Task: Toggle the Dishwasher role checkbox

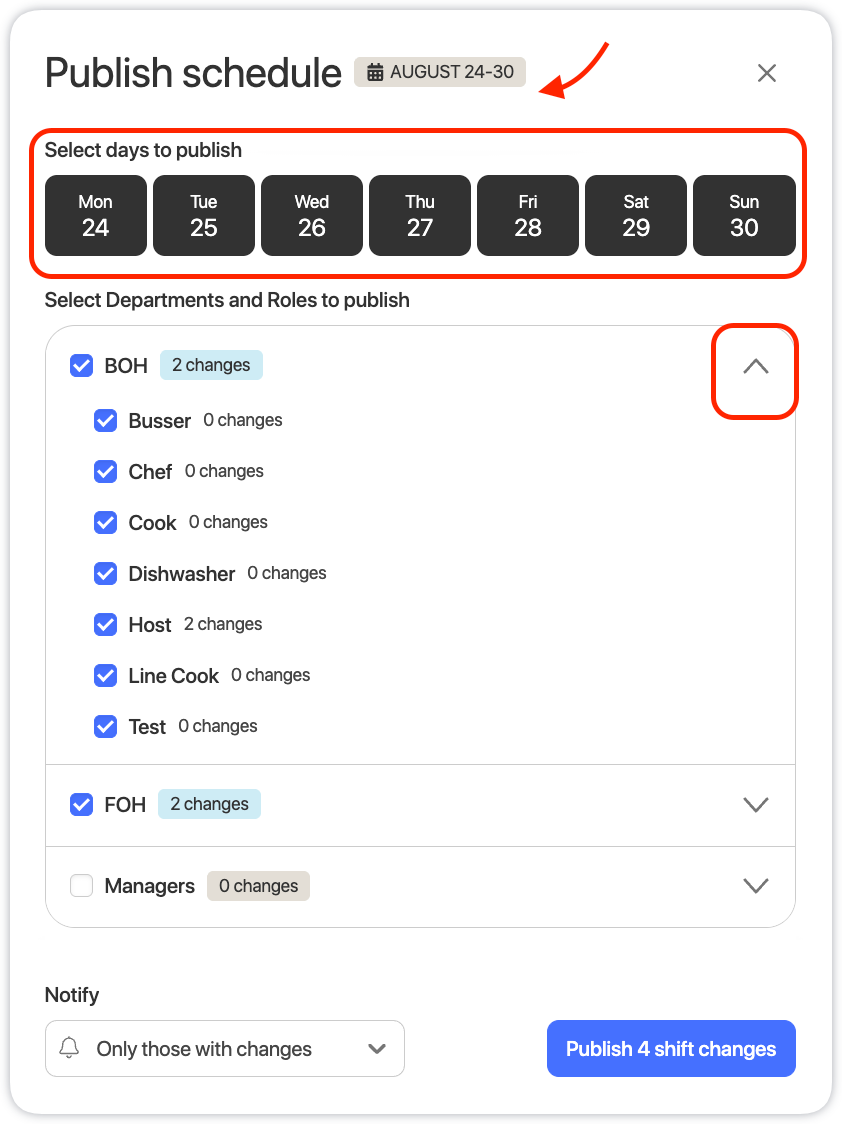Action: point(105,573)
